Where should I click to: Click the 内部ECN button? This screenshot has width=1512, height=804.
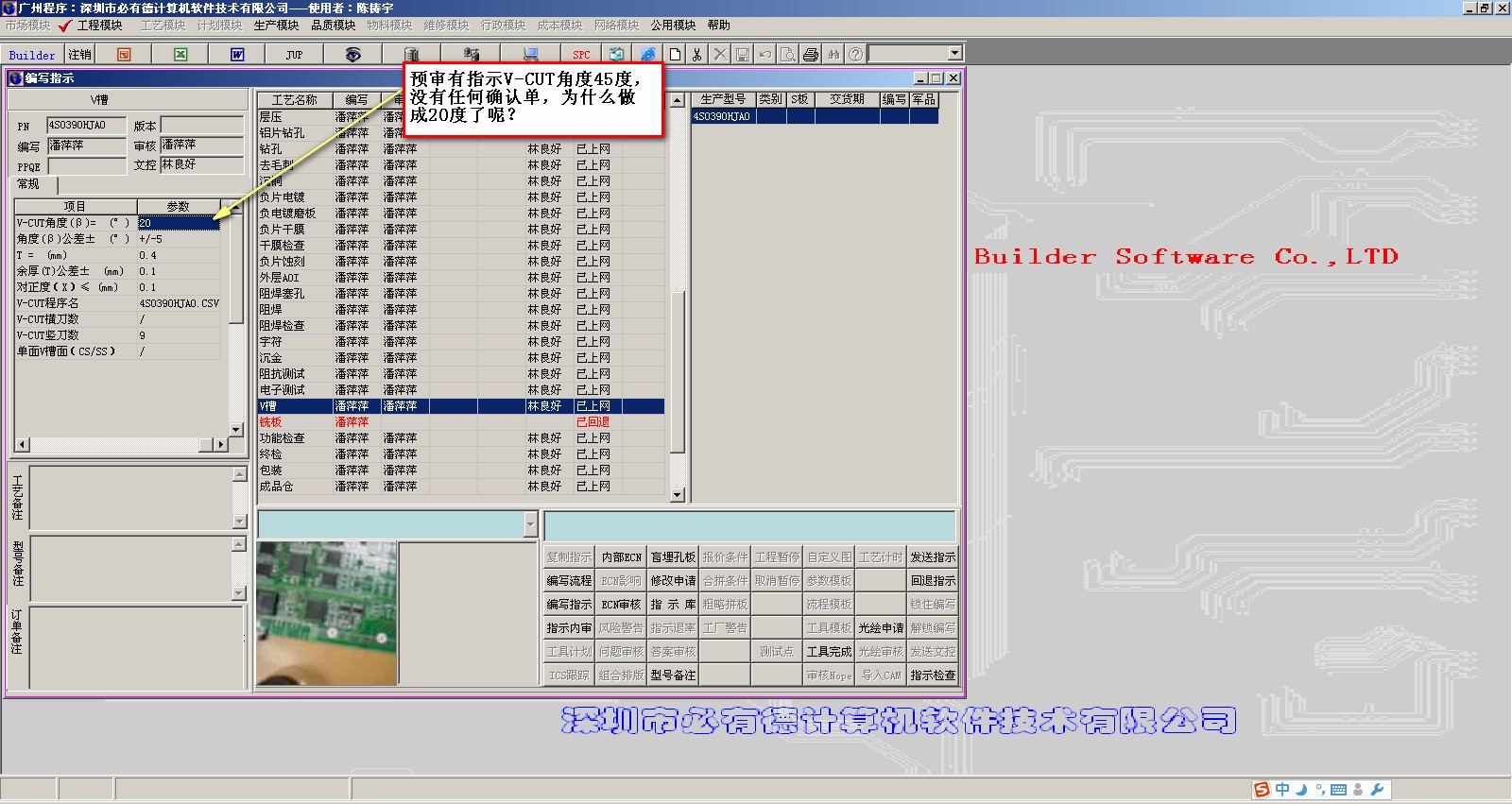pyautogui.click(x=621, y=557)
